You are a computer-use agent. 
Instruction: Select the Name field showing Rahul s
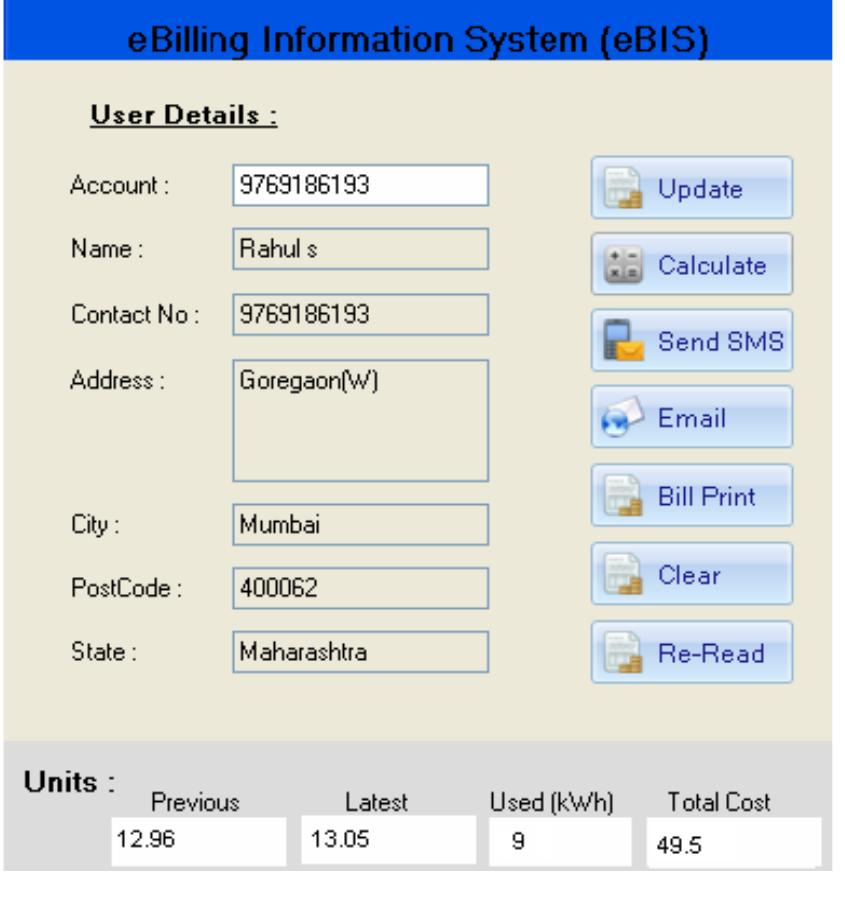pyautogui.click(x=360, y=248)
